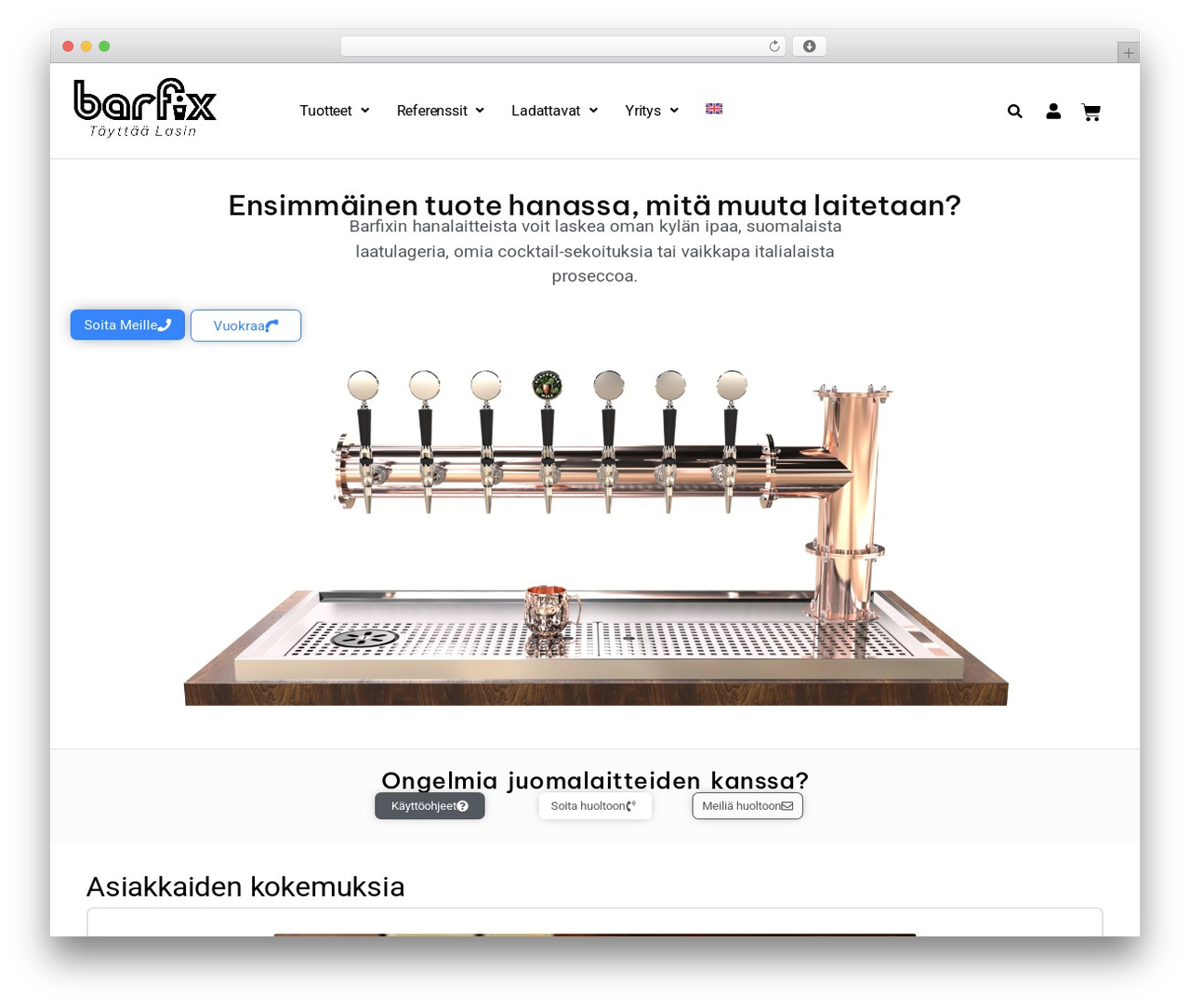Screen dimensions: 1190x1008
Task: Click the Soita Meille button
Action: [x=127, y=325]
